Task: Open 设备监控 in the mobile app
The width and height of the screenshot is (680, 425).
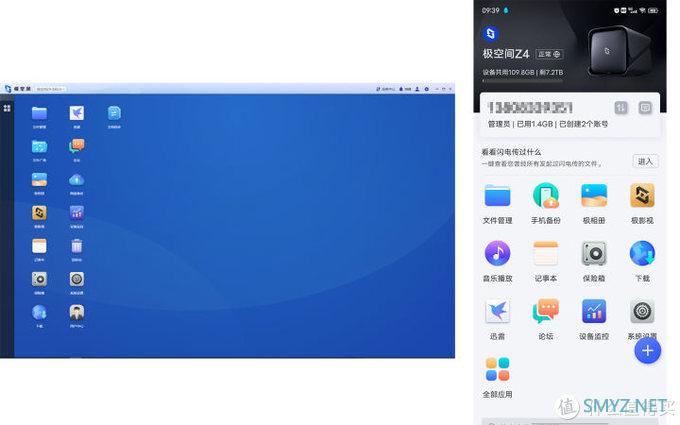Action: point(594,311)
